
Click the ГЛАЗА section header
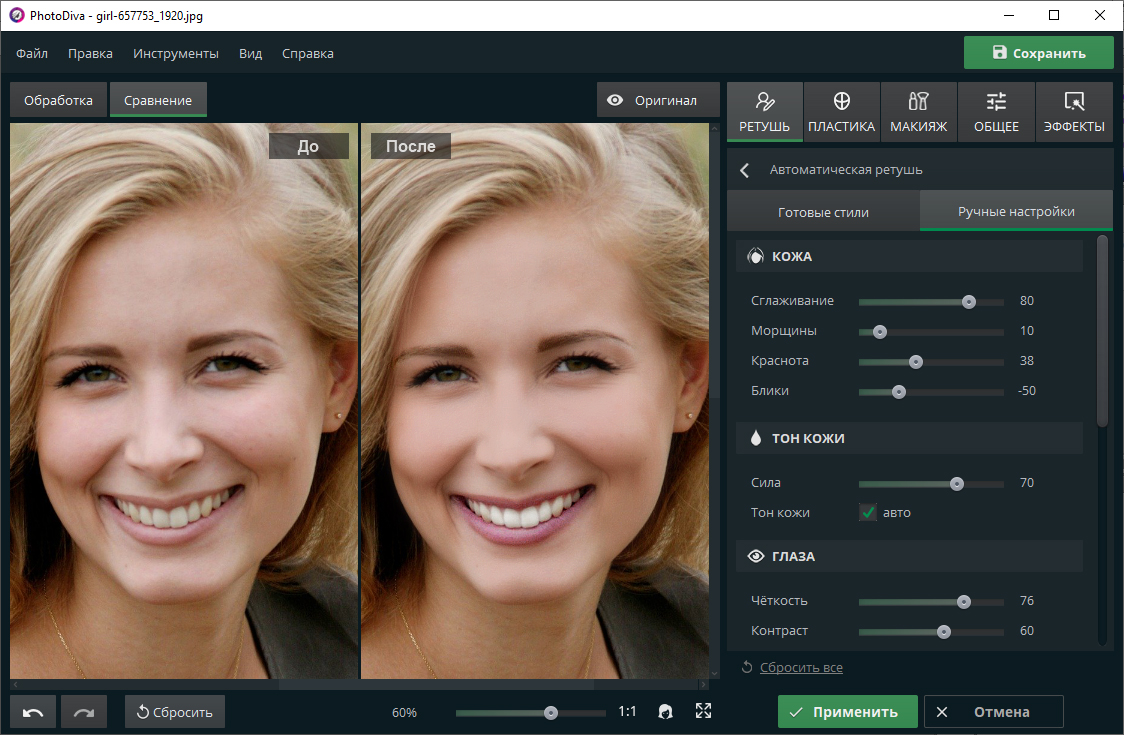[x=909, y=556]
